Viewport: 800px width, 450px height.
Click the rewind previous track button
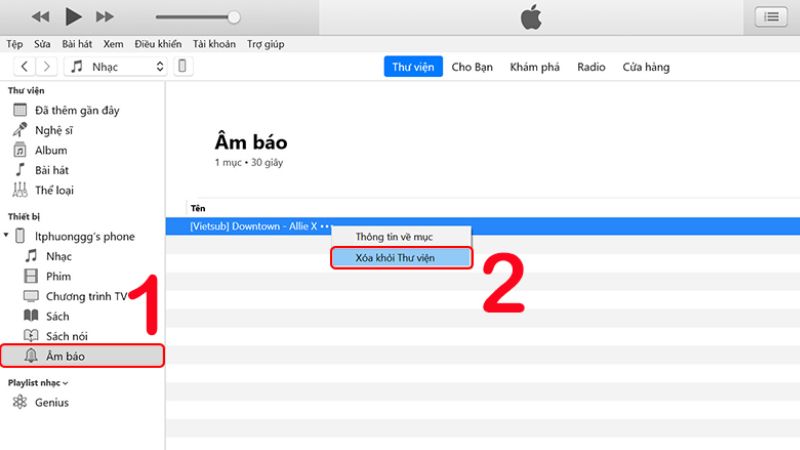[x=40, y=17]
